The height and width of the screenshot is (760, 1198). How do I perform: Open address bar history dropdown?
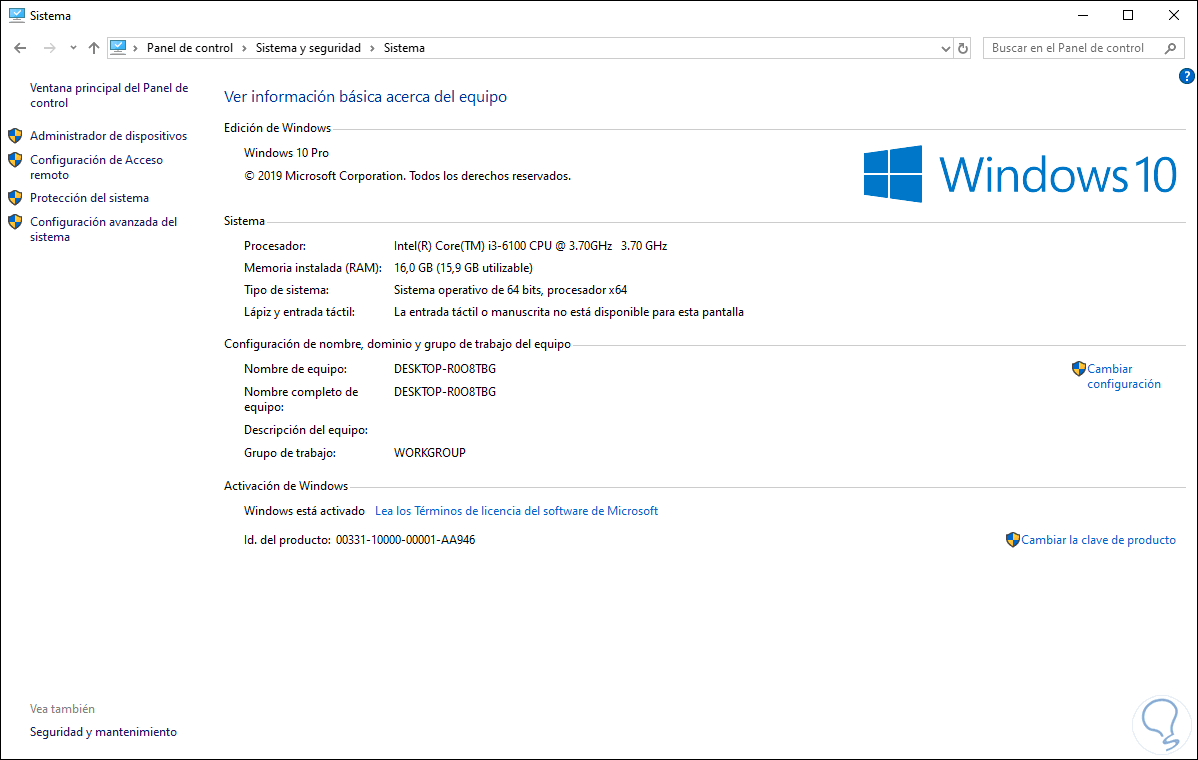946,48
